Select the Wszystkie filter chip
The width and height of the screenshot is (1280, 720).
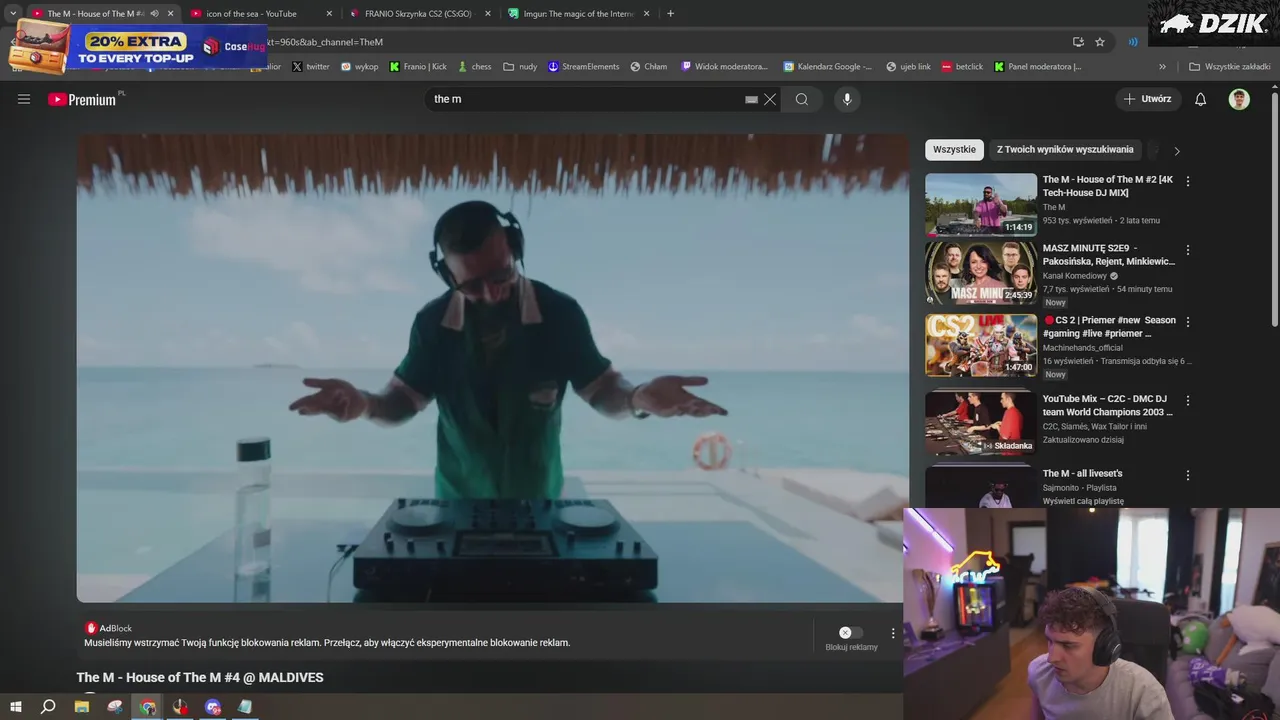(x=954, y=150)
